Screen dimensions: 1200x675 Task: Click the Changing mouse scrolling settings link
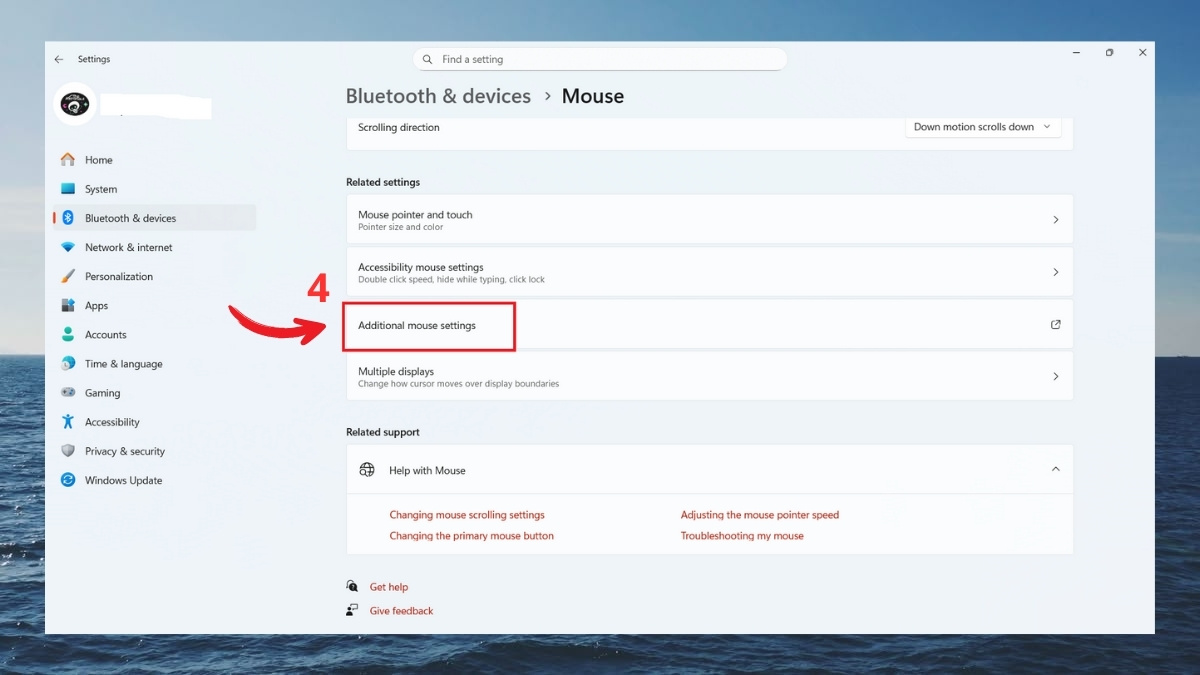[x=467, y=514]
